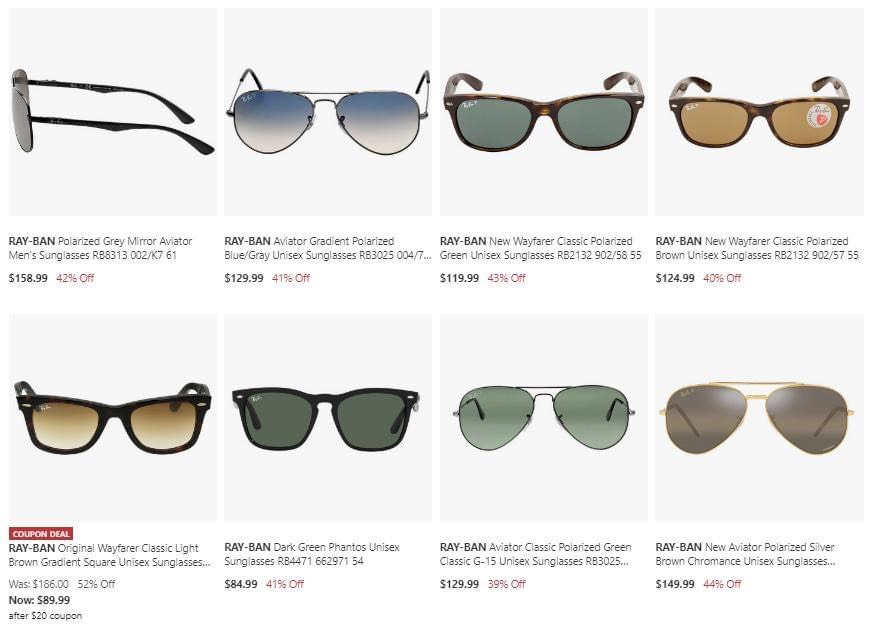Viewport: 871px width, 631px height.
Task: Follow the Aviator Gradient Polarized RB3025 title link
Action: pos(328,248)
